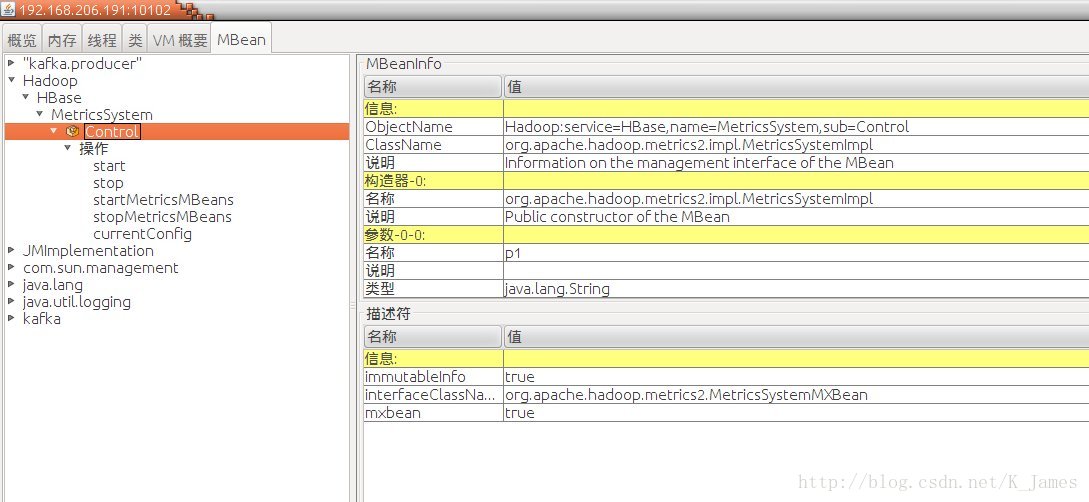Open the 类 tab

(135, 40)
